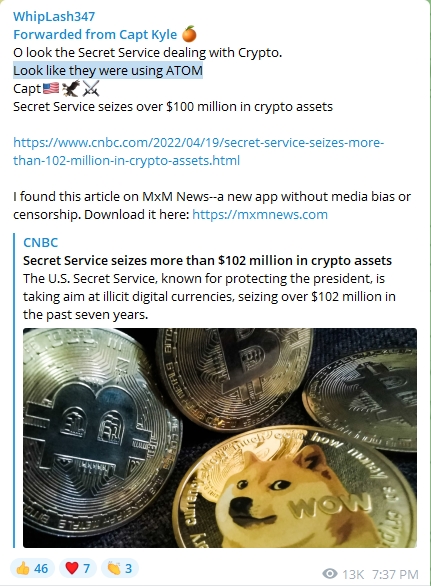React with thumbs up showing 46
Viewport: 431px width, 586px height.
click(x=32, y=568)
